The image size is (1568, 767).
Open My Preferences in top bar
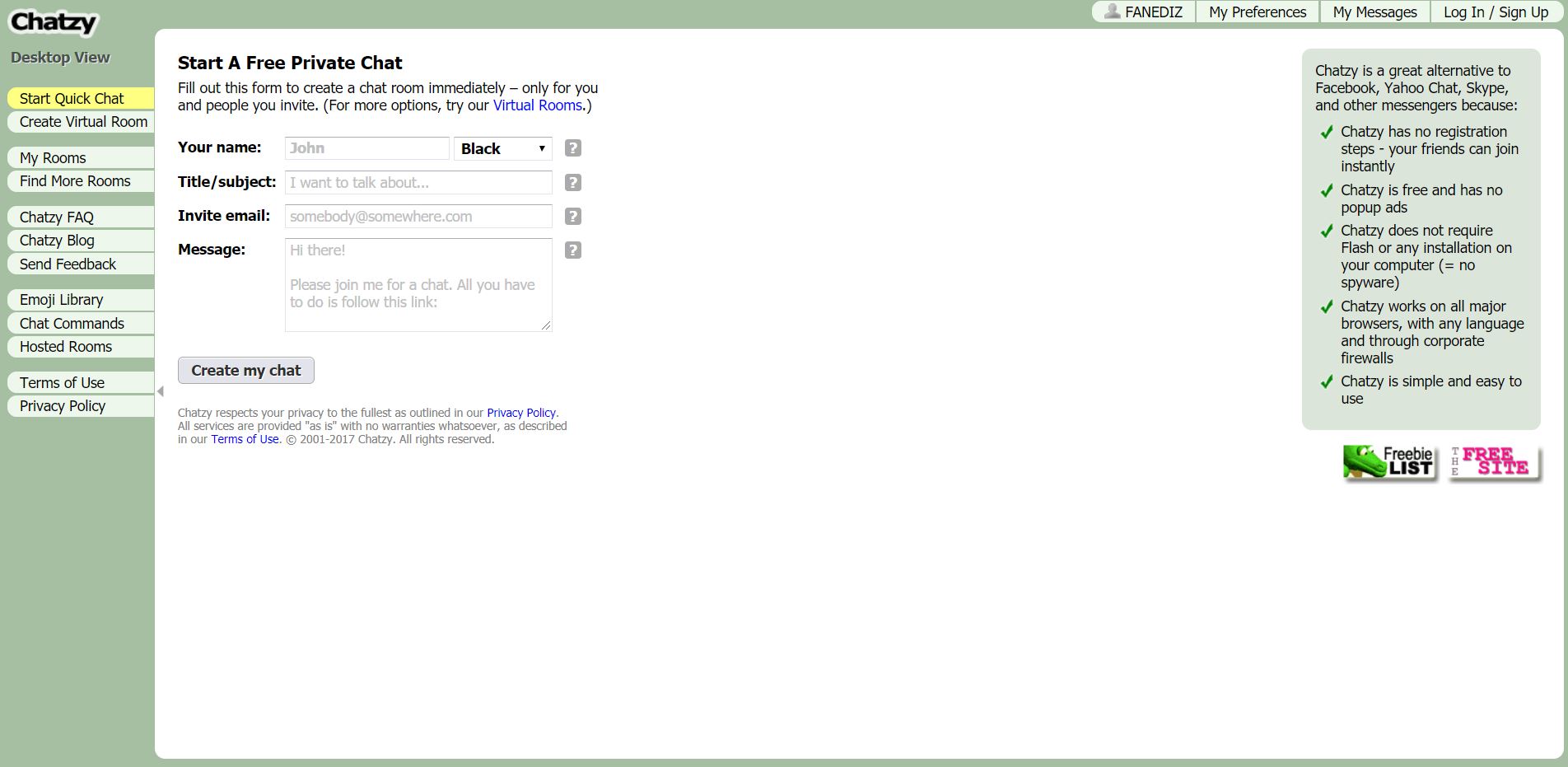1258,12
